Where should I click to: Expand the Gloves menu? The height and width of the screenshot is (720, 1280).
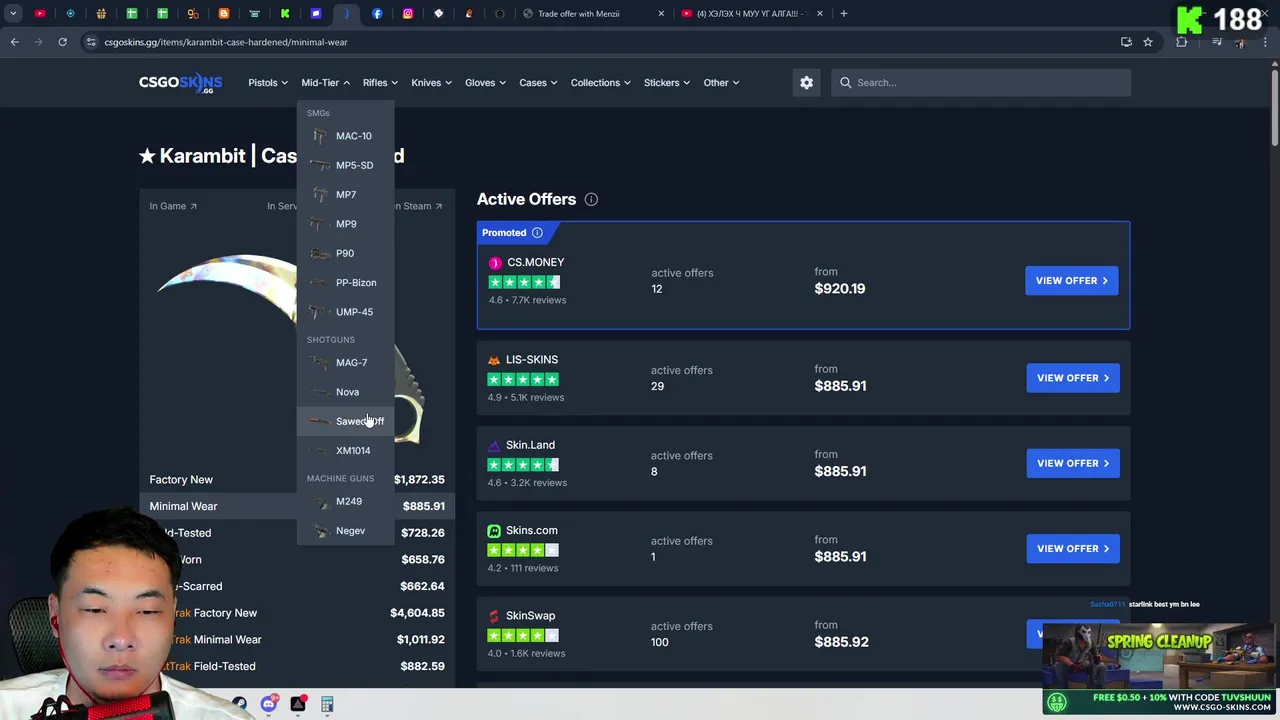pos(485,83)
